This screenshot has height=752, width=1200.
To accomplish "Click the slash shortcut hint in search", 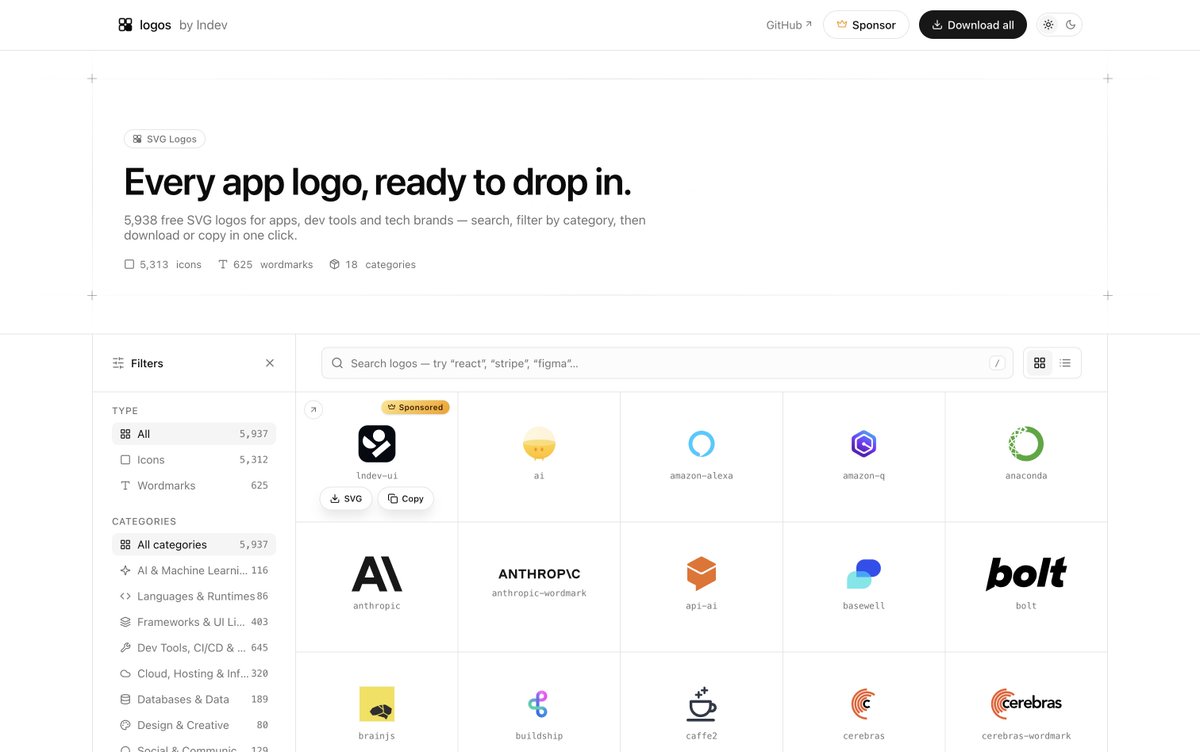I will (997, 363).
